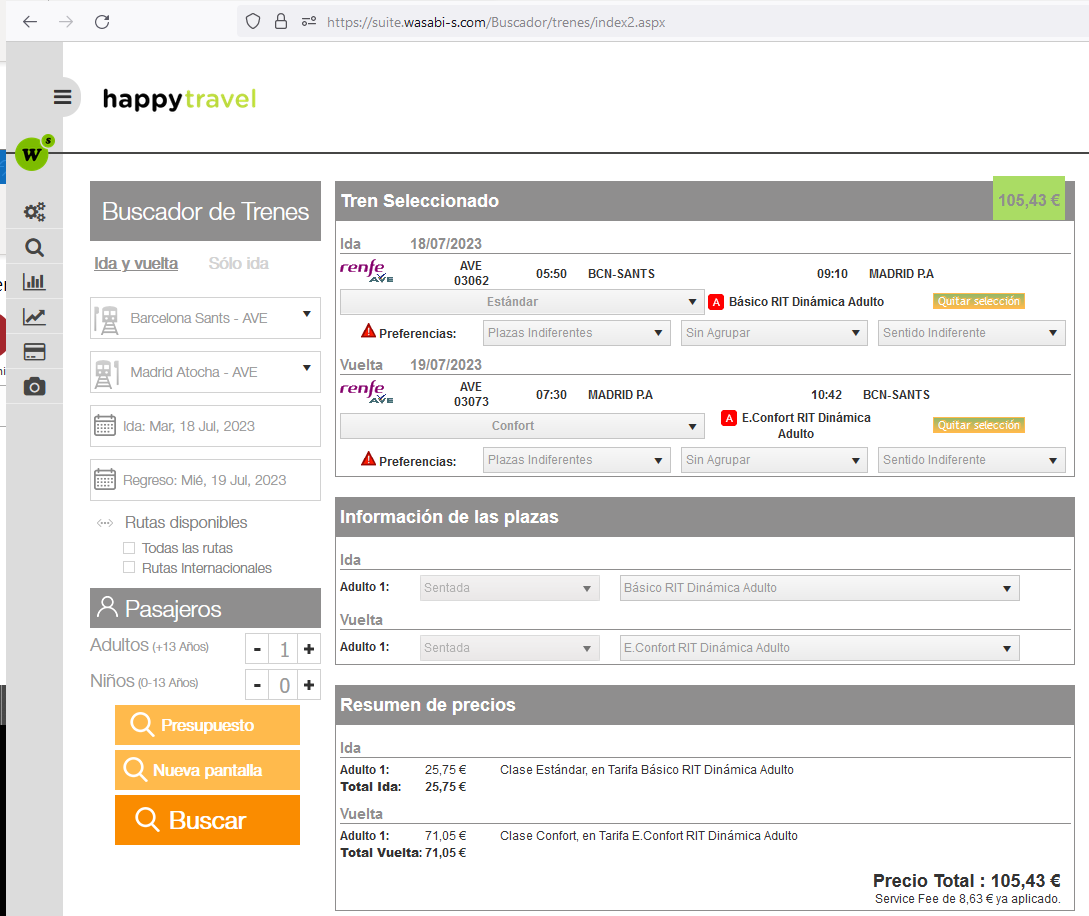The width and height of the screenshot is (1089, 916).
Task: Click the camera screenshot sidebar icon
Action: (35, 387)
